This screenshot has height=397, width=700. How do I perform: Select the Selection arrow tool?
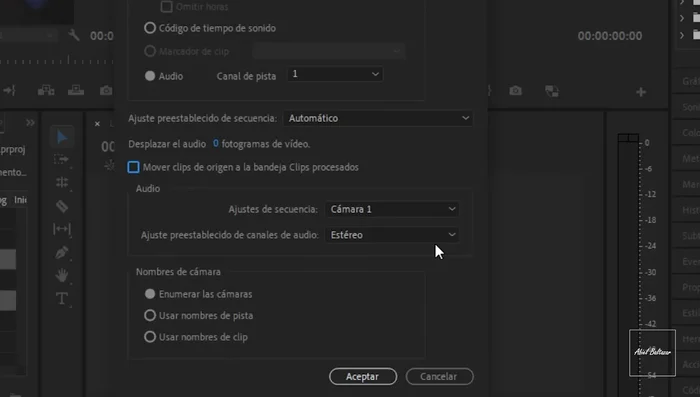point(62,137)
